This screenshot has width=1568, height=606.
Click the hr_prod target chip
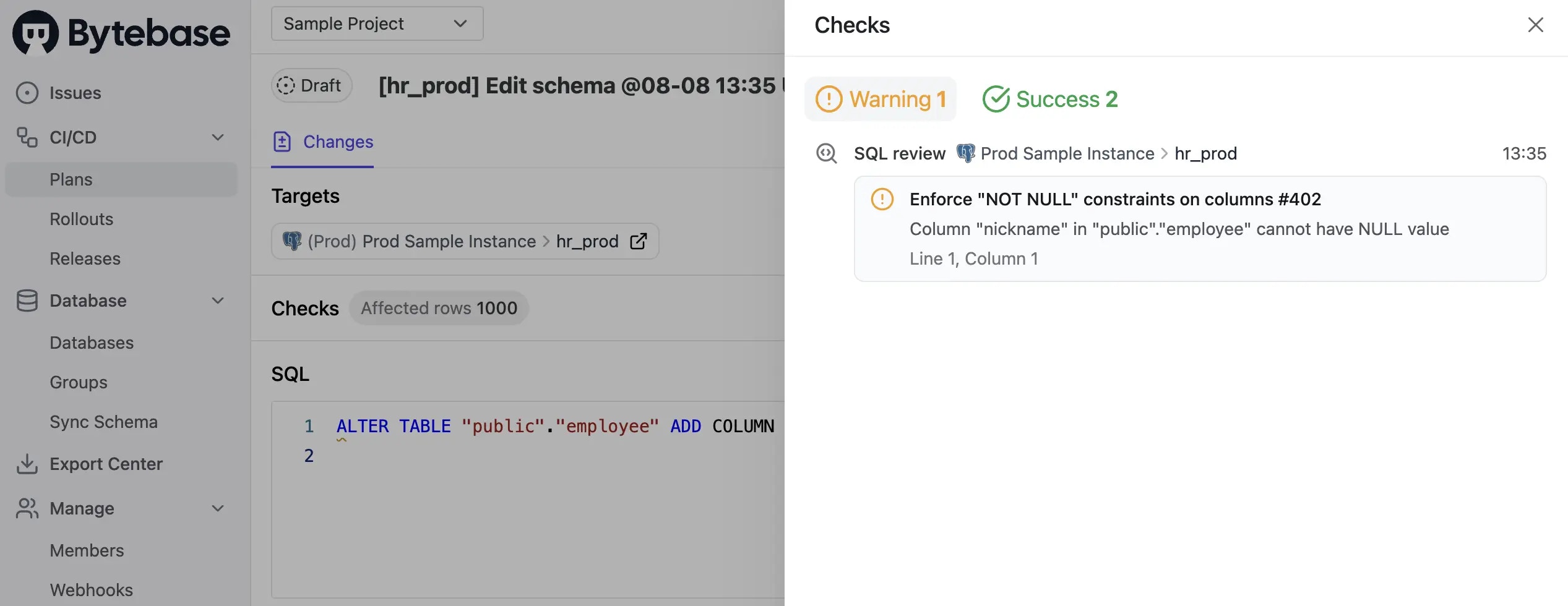465,241
